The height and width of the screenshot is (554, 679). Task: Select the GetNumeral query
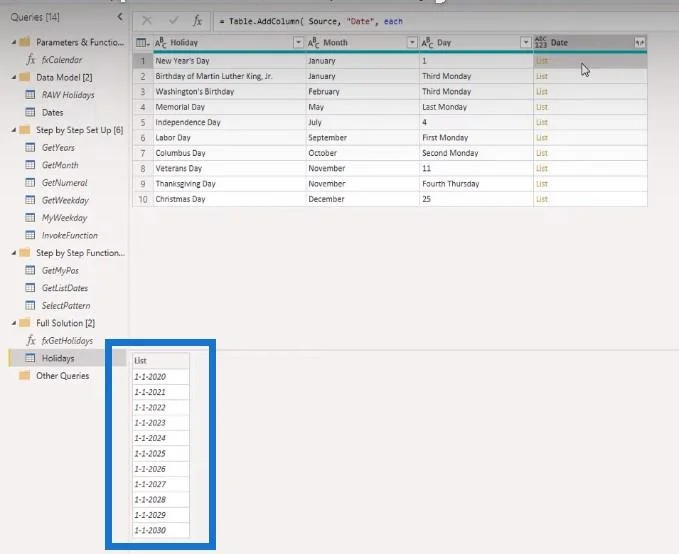pos(65,183)
